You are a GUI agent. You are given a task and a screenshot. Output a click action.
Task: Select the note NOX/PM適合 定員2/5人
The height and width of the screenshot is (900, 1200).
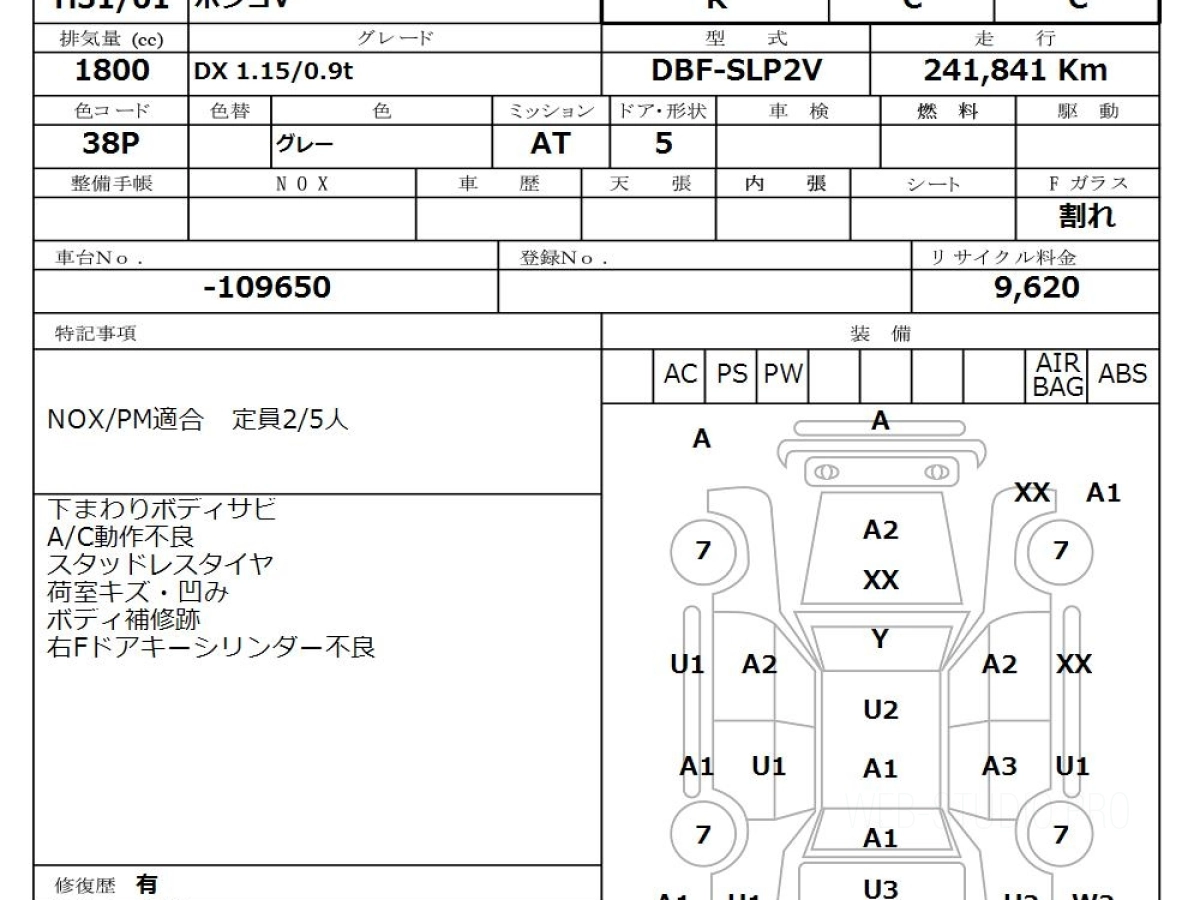(198, 420)
